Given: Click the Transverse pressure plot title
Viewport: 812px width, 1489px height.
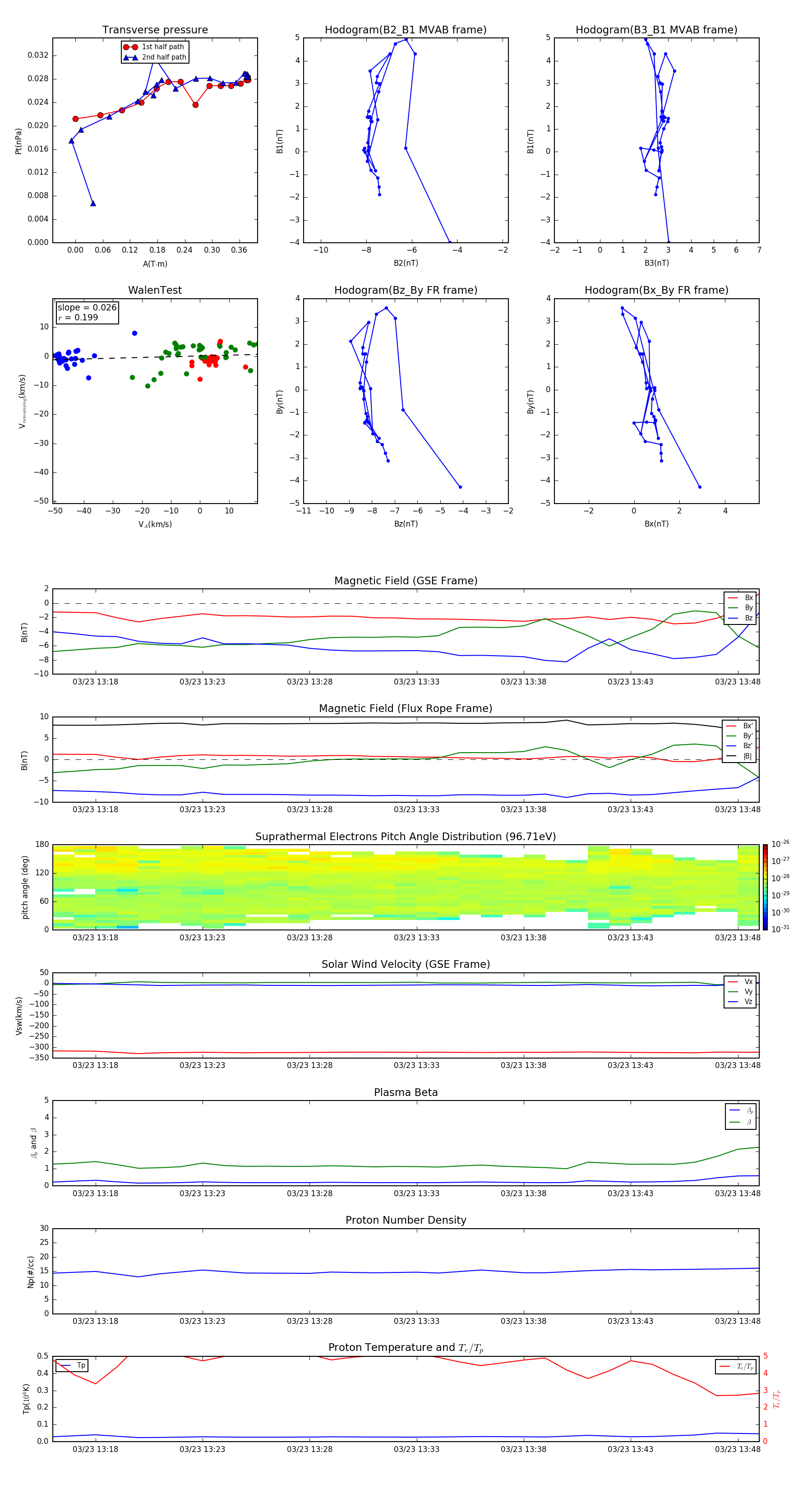Looking at the screenshot, I should point(155,29).
